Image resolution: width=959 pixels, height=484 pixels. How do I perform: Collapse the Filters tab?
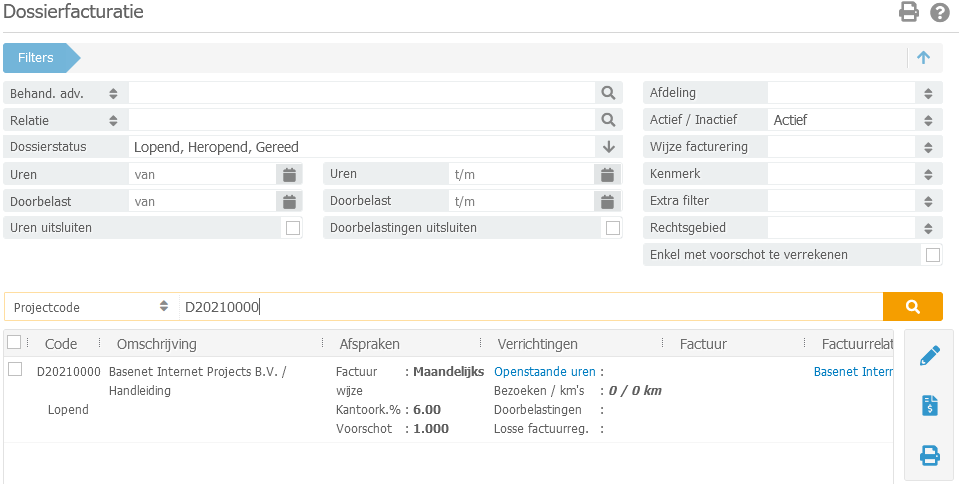(923, 58)
